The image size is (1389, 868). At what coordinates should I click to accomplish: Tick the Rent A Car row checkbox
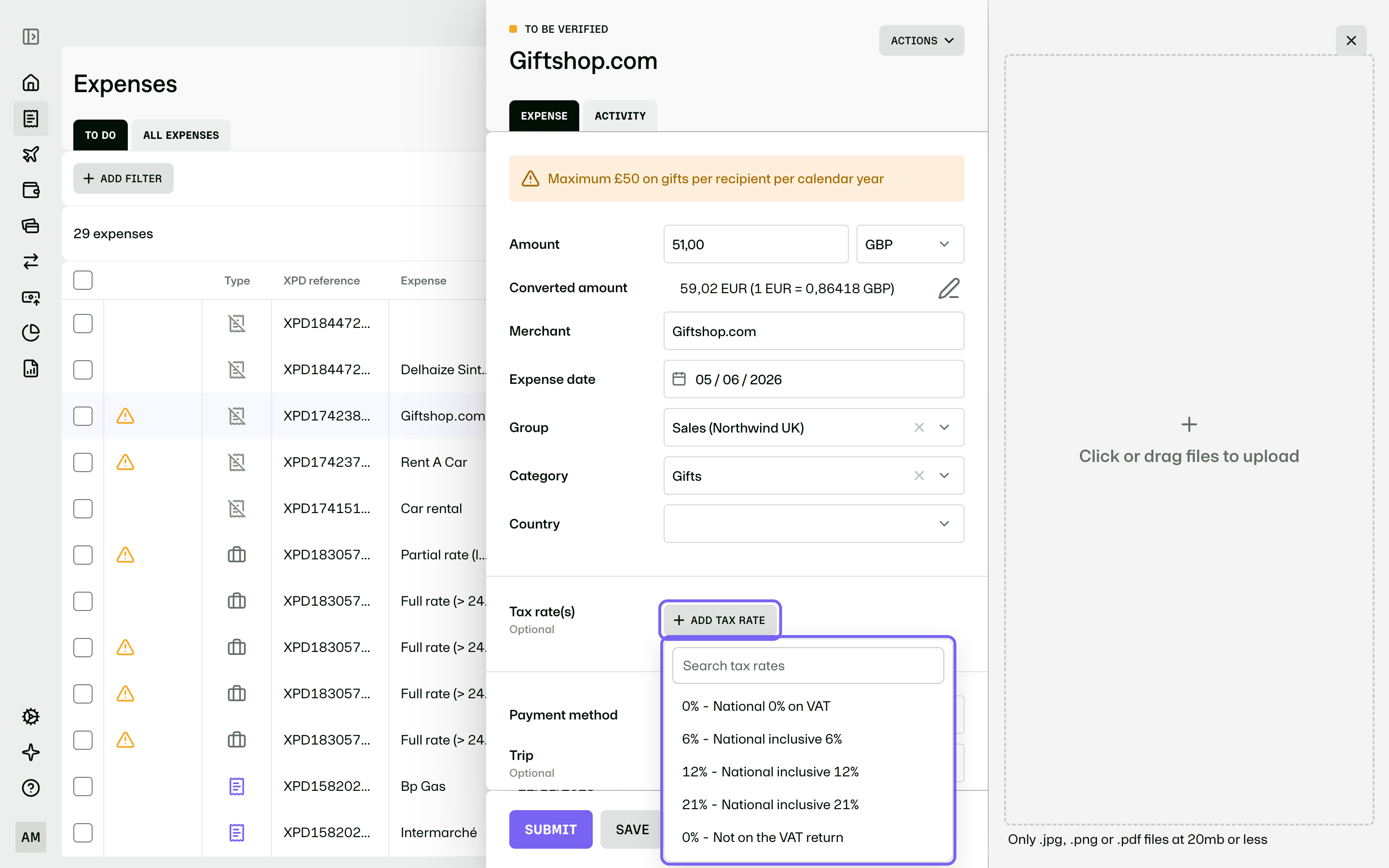82,462
